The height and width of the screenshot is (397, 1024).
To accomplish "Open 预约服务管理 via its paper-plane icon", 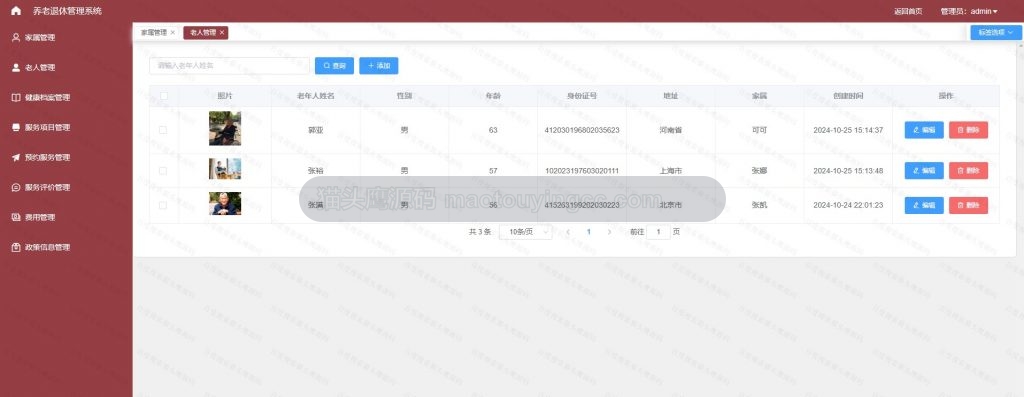I will (16, 157).
